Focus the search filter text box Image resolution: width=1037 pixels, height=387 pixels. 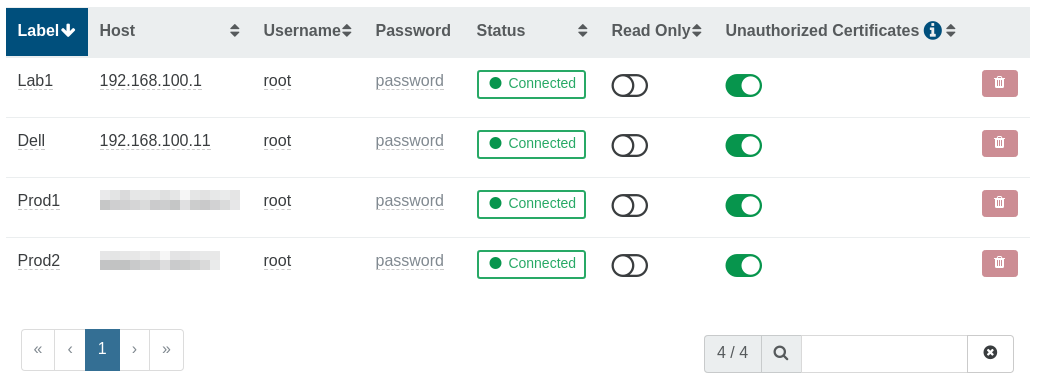[884, 353]
